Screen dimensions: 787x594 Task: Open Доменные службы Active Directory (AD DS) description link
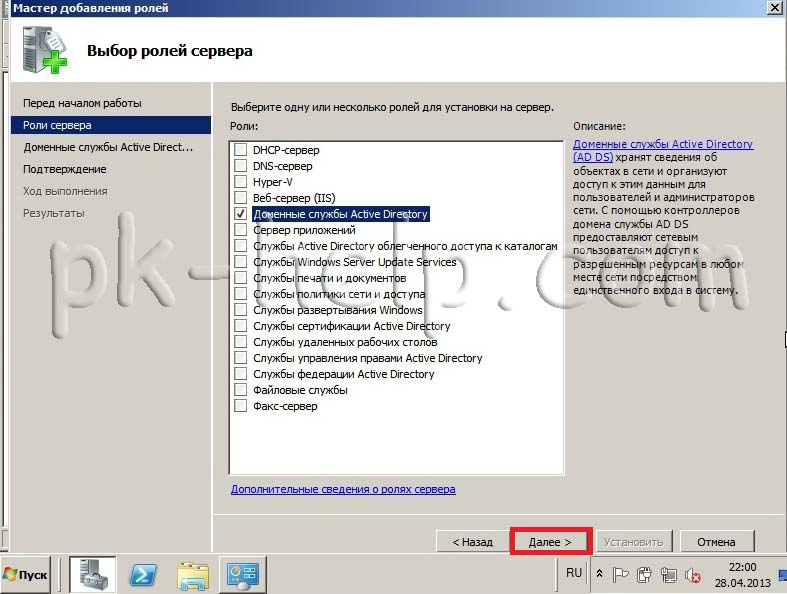click(x=663, y=150)
